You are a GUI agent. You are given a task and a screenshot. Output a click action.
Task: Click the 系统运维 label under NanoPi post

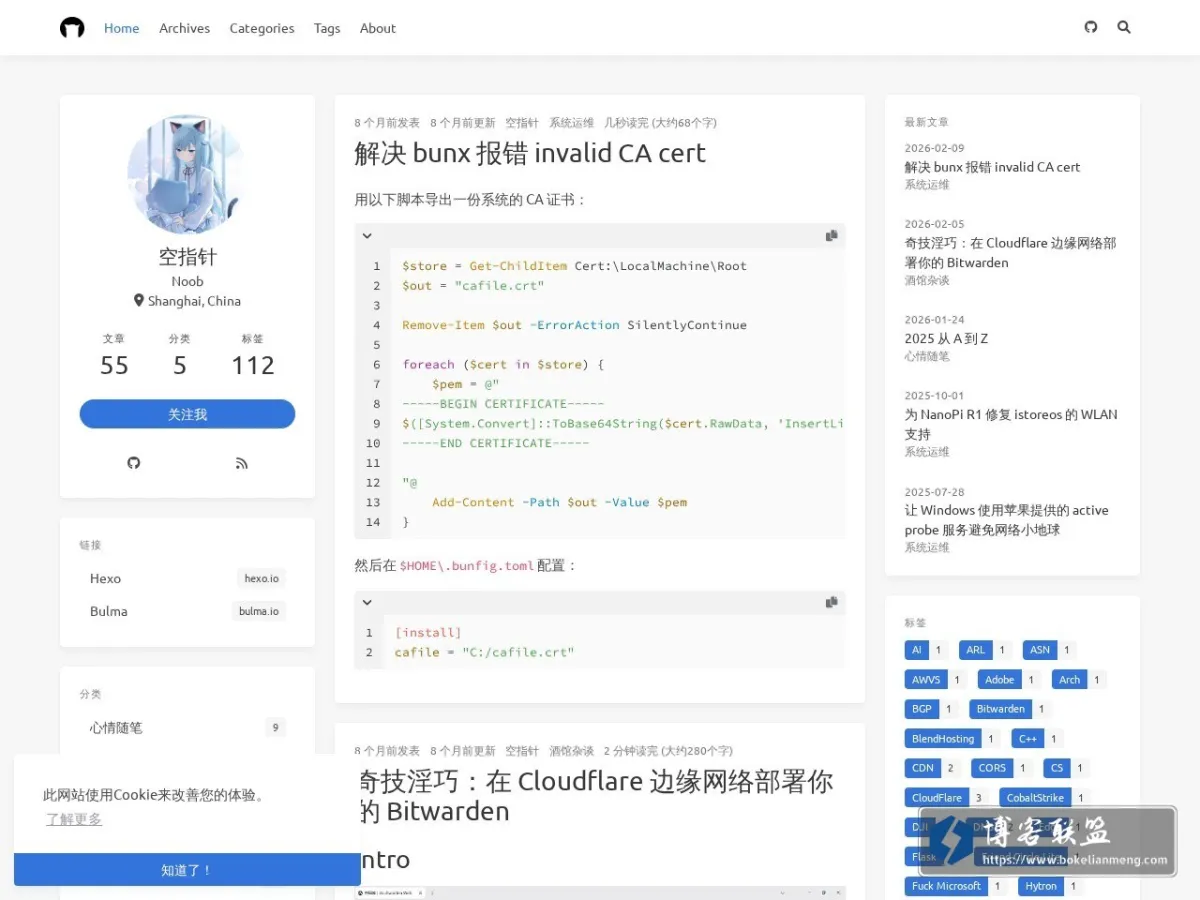(927, 452)
